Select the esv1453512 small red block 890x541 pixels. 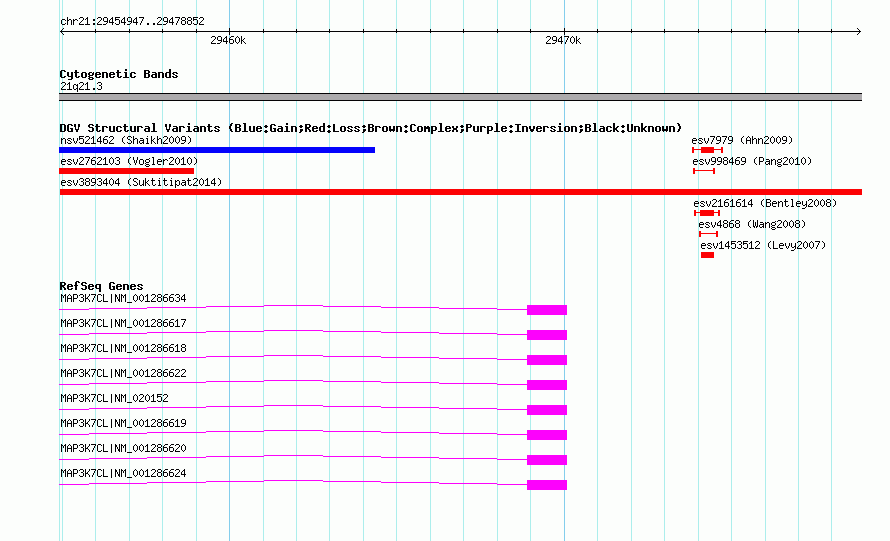pyautogui.click(x=707, y=255)
